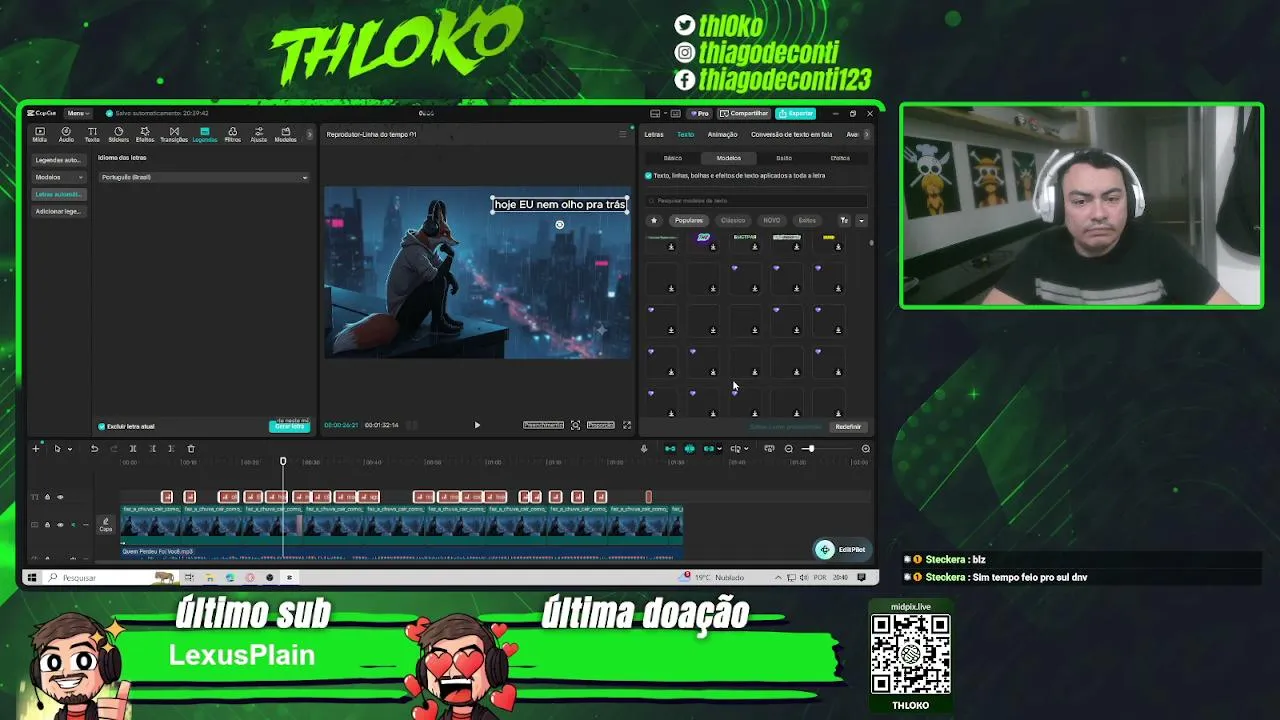Expand the hidden toolbar tabs arrow
Screen dimensions: 1280x720
pyautogui.click(x=309, y=134)
